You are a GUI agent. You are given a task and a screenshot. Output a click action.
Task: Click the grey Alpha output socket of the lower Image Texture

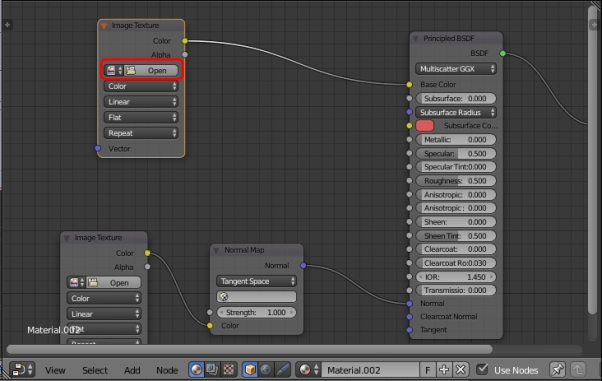(x=147, y=267)
